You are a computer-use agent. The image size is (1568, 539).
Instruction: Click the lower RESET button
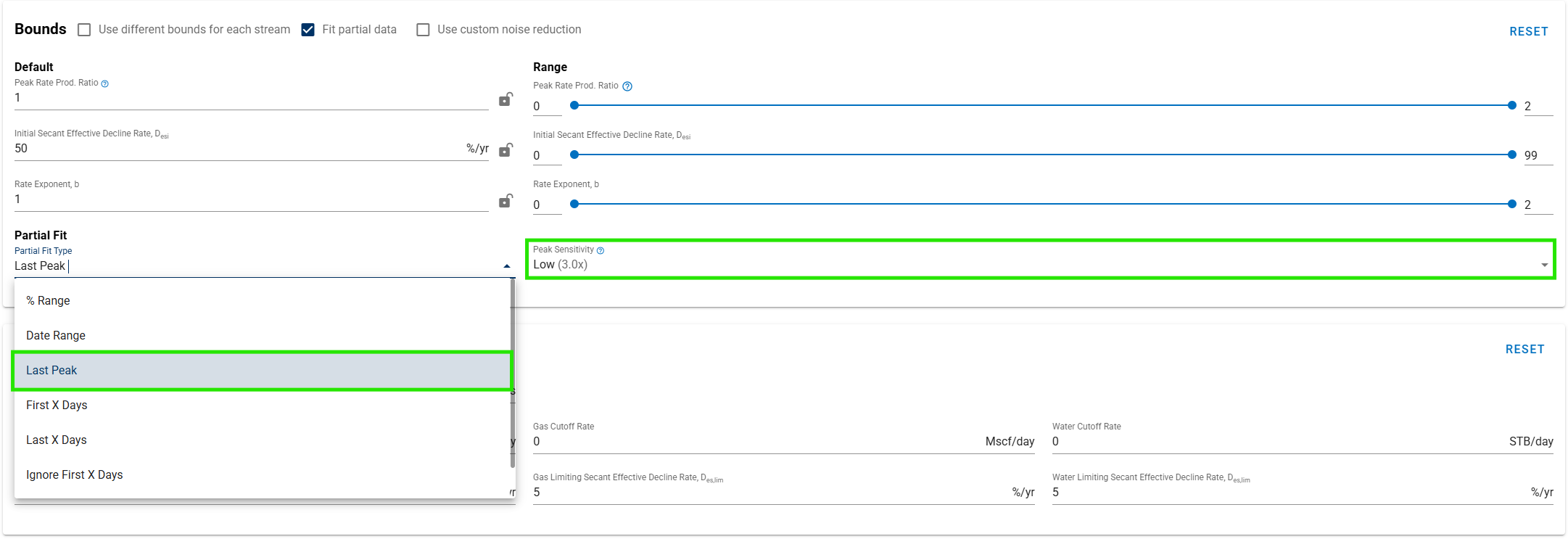pyautogui.click(x=1524, y=349)
